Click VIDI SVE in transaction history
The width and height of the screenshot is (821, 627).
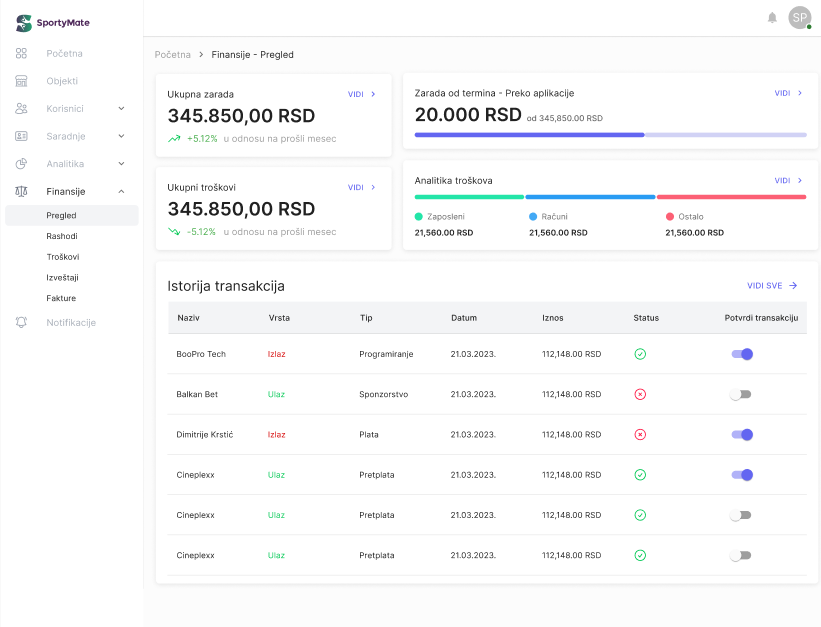click(772, 286)
